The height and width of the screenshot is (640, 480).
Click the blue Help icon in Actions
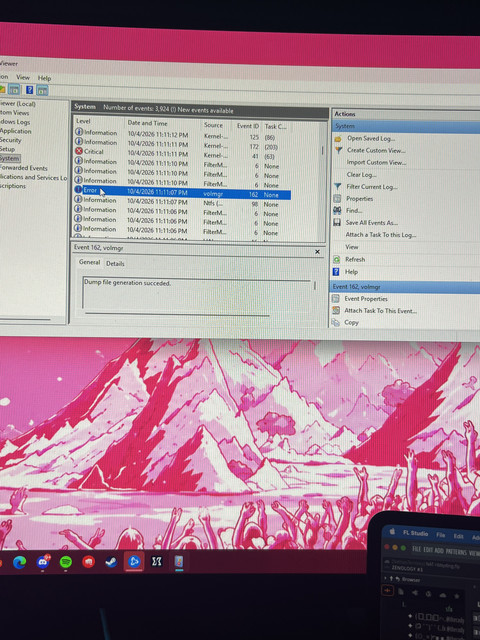336,272
